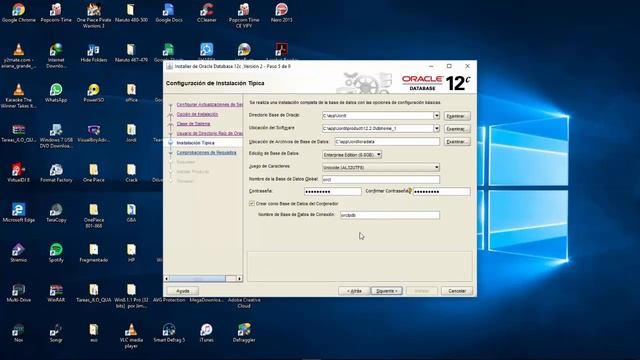The width and height of the screenshot is (640, 360).
Task: Focus the Nombre de Base de Datos de Conexión field
Action: click(390, 215)
